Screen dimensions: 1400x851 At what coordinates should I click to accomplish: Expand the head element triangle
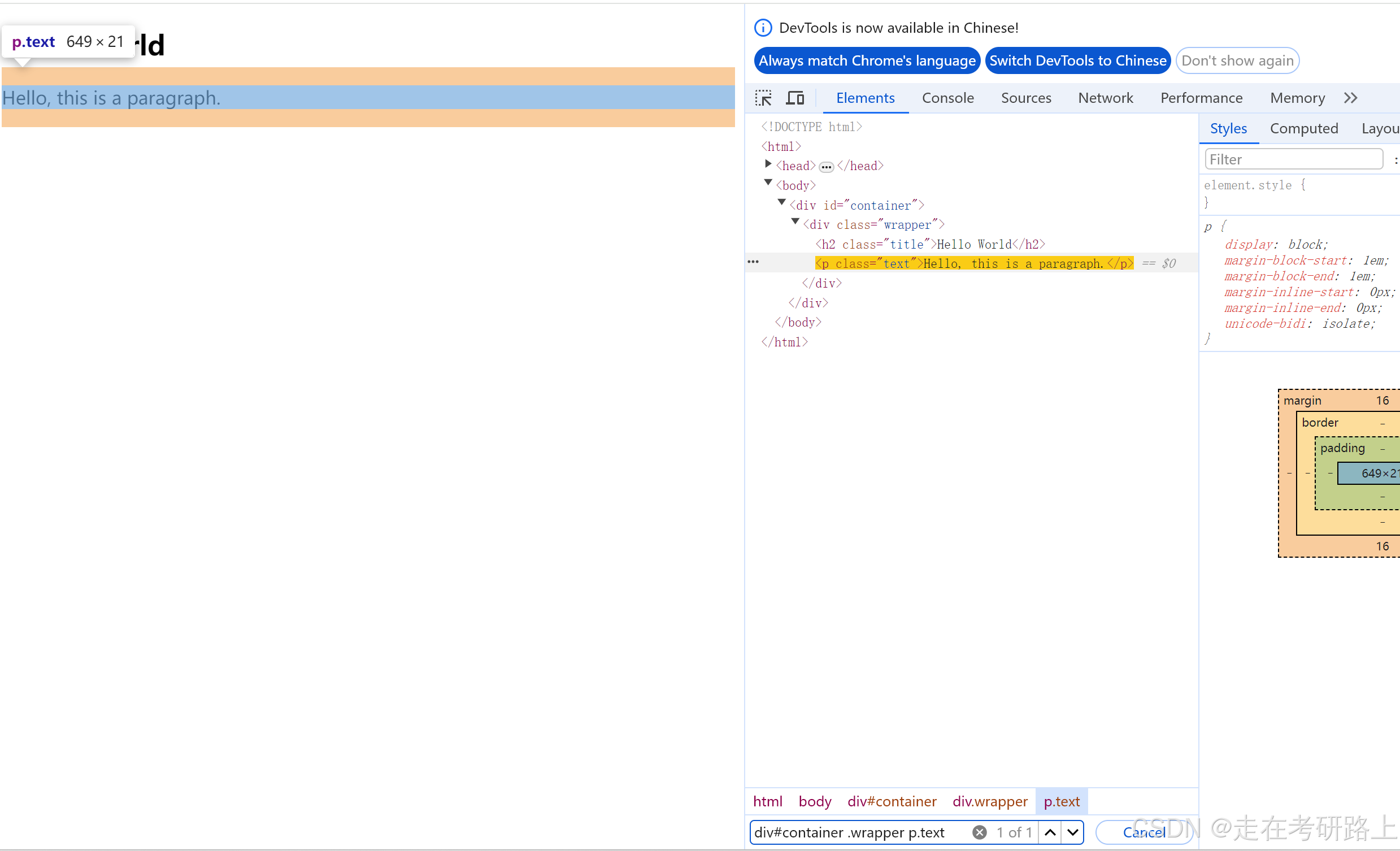point(768,164)
